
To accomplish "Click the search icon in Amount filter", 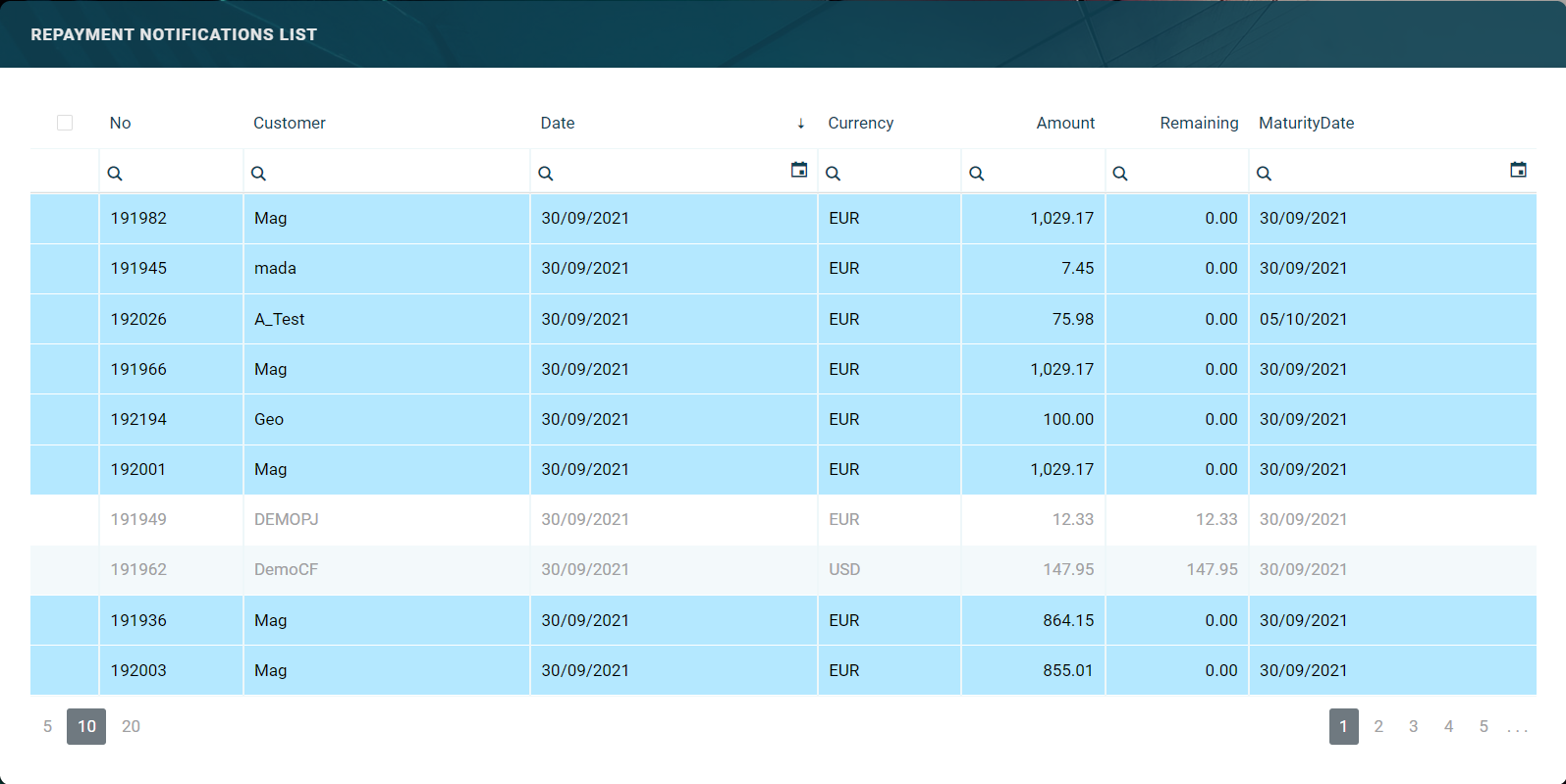I will (x=976, y=174).
